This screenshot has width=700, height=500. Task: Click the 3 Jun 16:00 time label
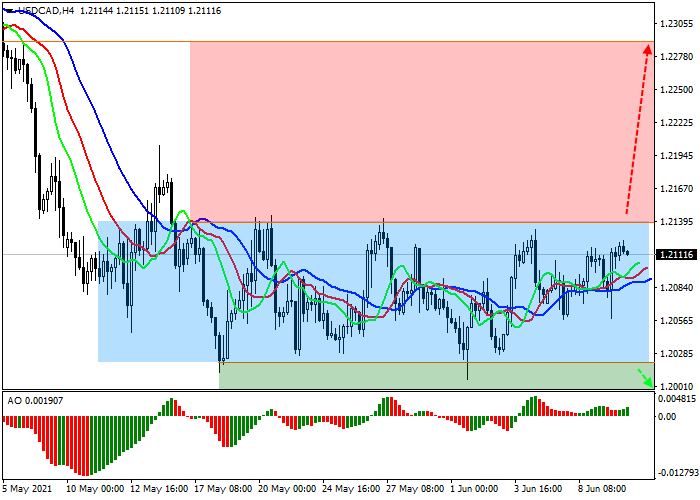pos(538,489)
